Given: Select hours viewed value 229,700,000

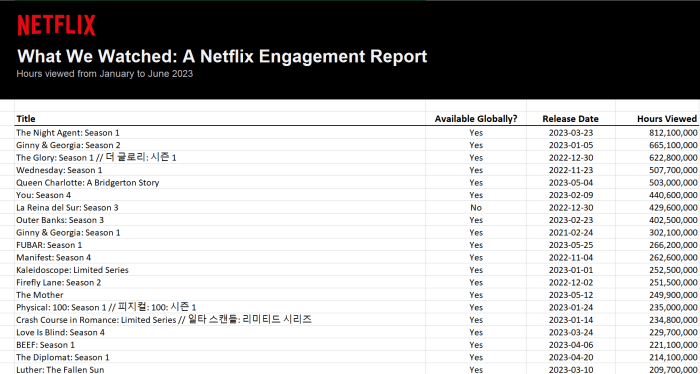Looking at the screenshot, I should tap(673, 332).
